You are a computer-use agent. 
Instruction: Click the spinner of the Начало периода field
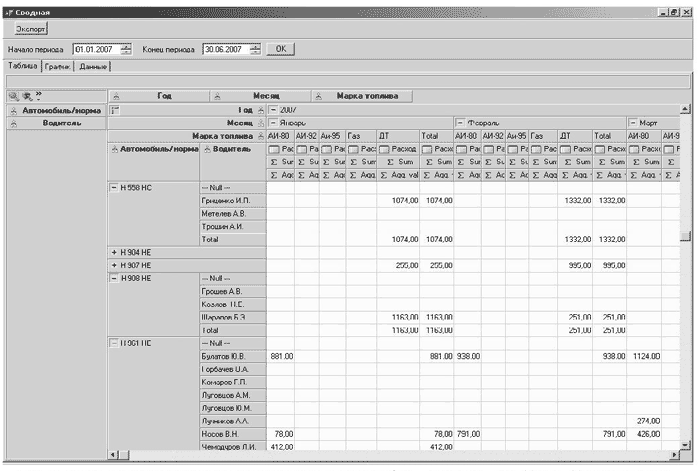127,50
